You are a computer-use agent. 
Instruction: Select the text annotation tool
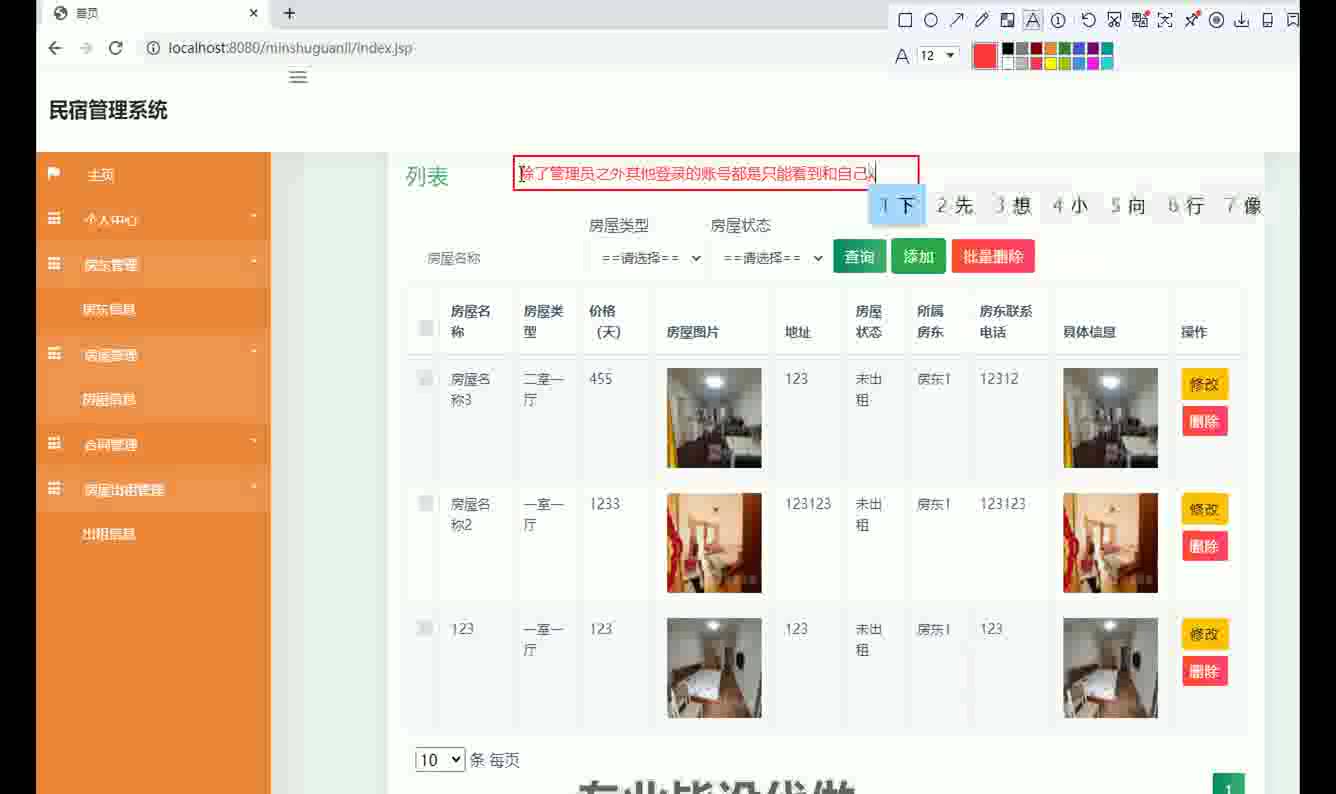[1032, 20]
